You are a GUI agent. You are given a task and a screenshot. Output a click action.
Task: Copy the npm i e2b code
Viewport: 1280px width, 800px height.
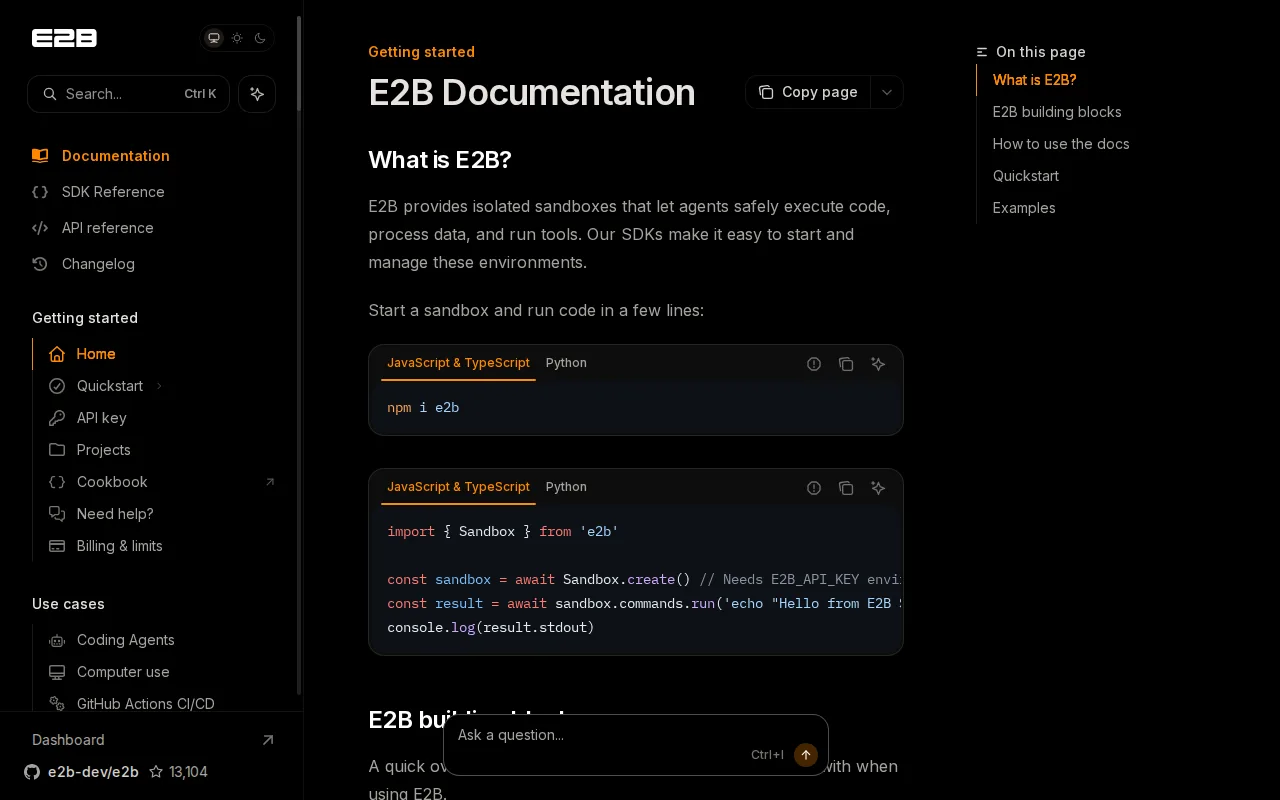pos(846,364)
